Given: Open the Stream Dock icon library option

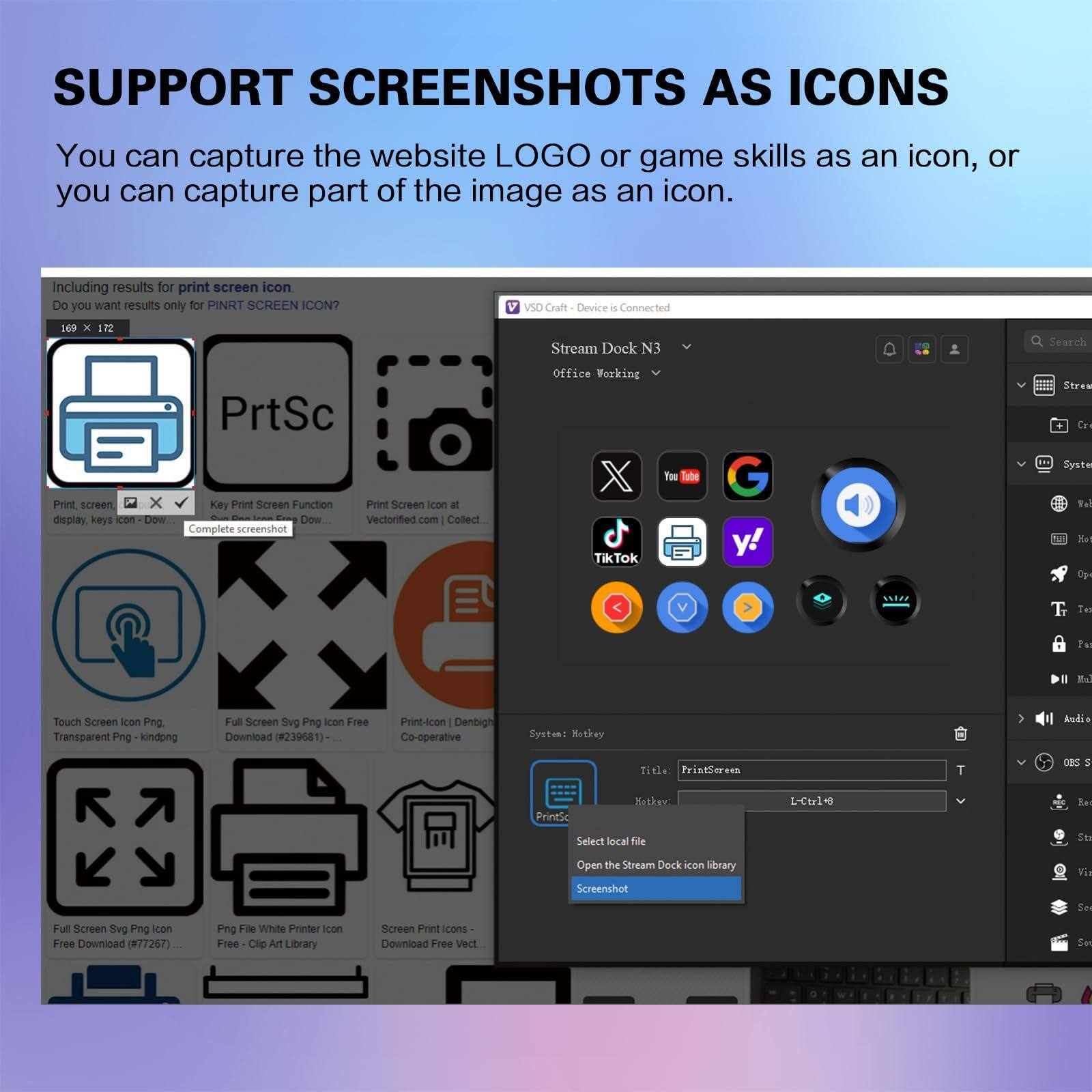Looking at the screenshot, I should [656, 865].
